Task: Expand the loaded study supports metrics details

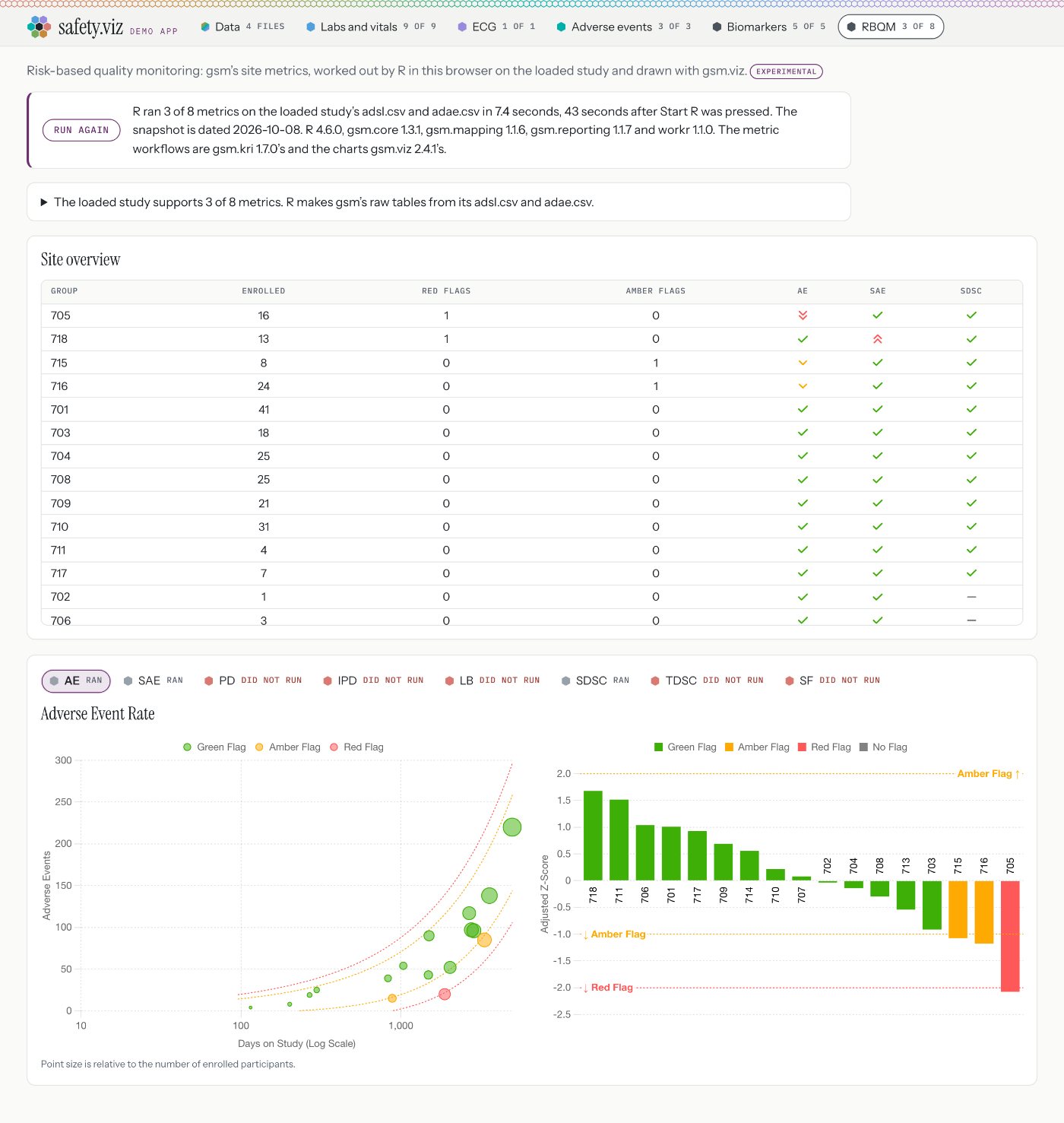Action: (x=439, y=202)
